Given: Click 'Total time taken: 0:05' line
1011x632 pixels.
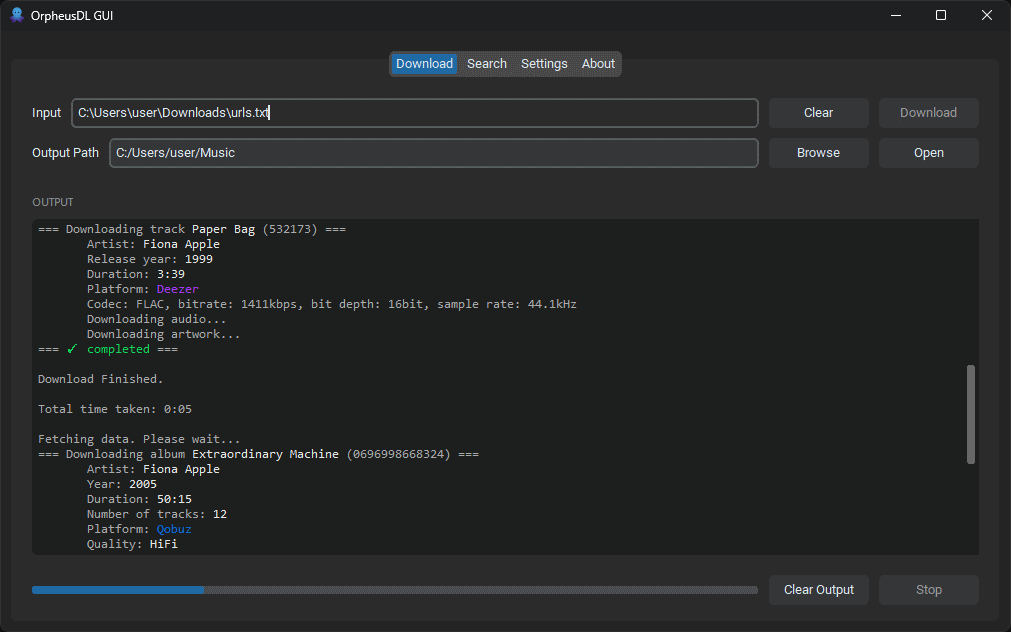Looking at the screenshot, I should 115,409.
